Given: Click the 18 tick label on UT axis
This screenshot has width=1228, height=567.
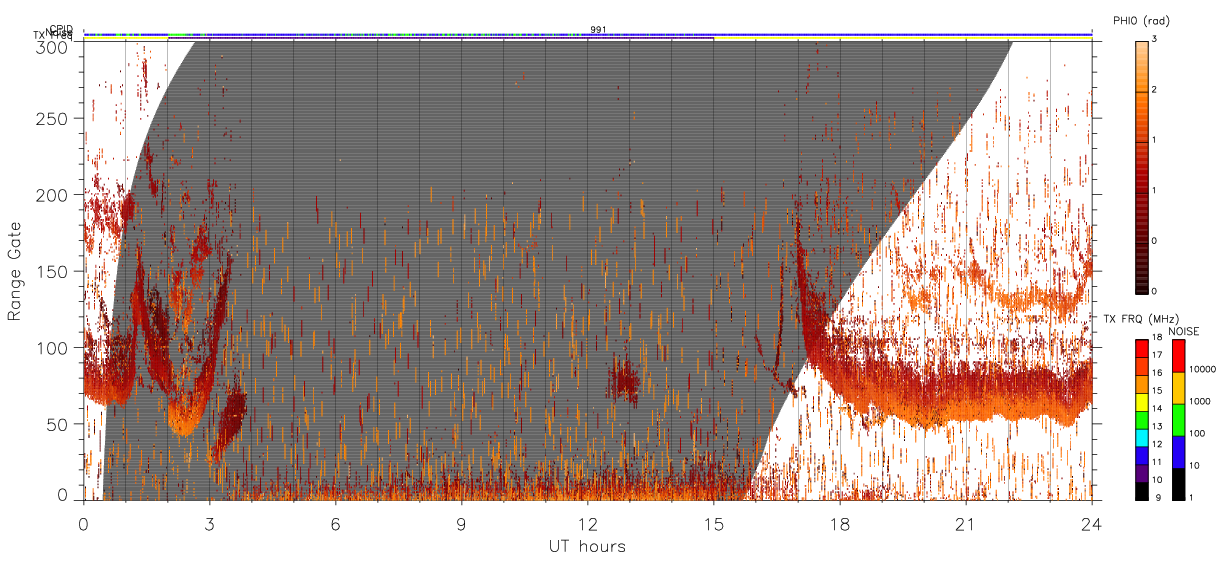Looking at the screenshot, I should (x=839, y=523).
